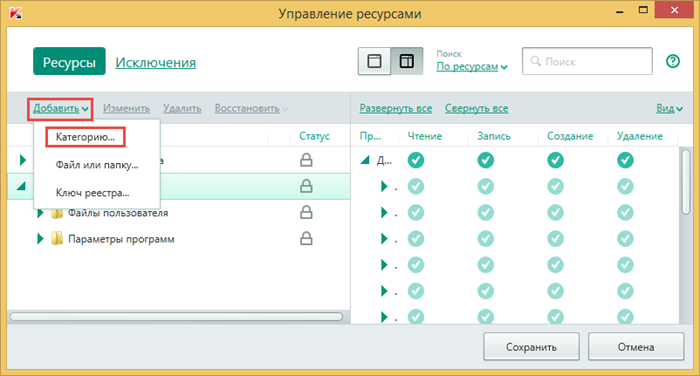The width and height of the screenshot is (700, 376).
Task: Click the vertical scrollbar of rights table
Action: click(686, 182)
